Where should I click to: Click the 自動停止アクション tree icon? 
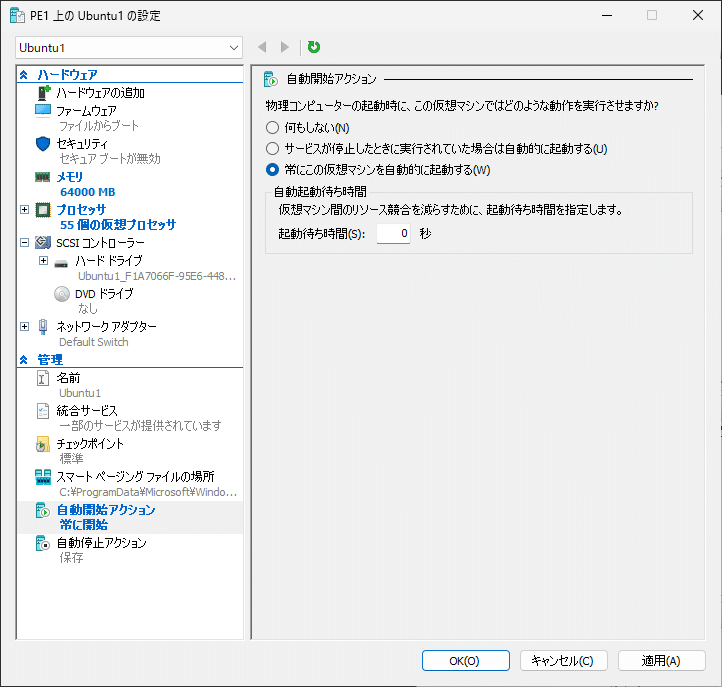[x=43, y=543]
